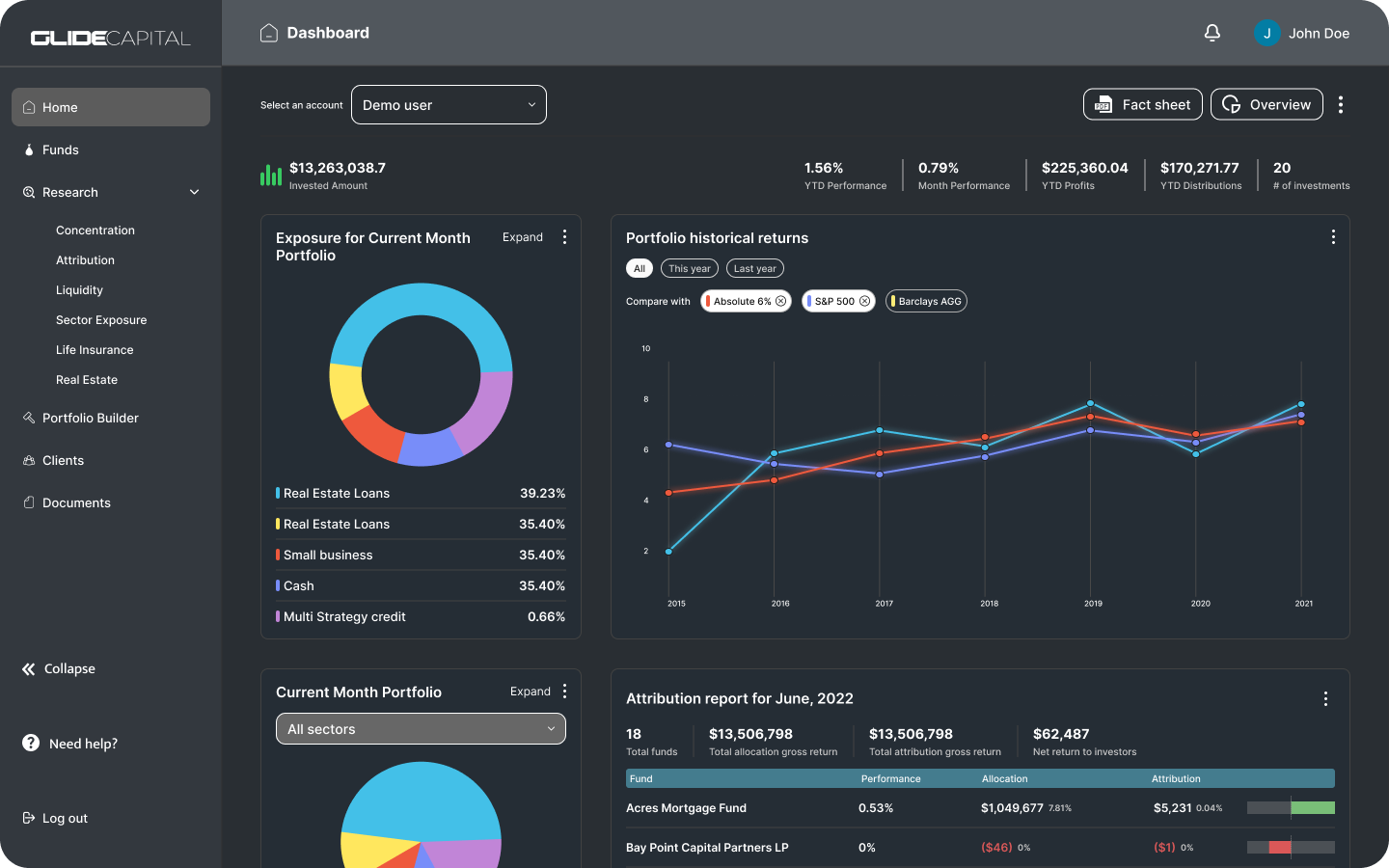
Task: Open Attribution under Research
Action: [x=85, y=260]
